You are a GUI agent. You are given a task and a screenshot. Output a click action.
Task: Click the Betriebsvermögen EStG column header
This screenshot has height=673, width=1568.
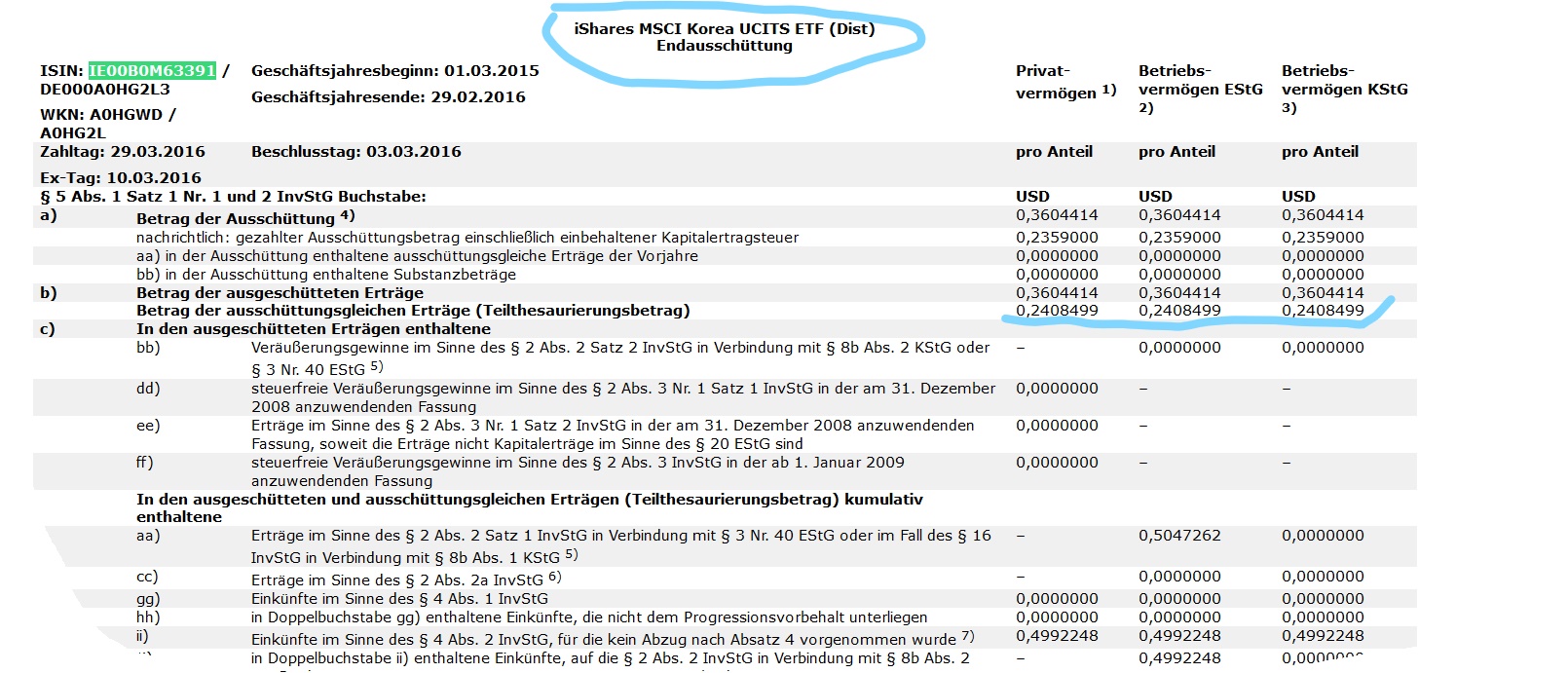(x=1200, y=90)
